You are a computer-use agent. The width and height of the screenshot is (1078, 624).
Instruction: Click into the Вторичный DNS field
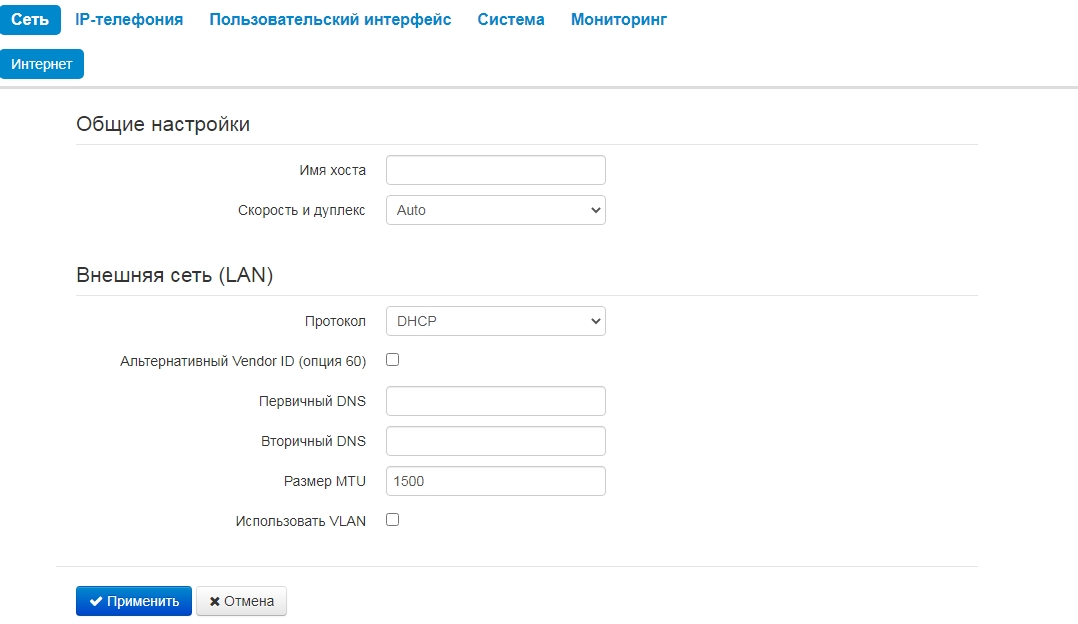click(x=495, y=441)
